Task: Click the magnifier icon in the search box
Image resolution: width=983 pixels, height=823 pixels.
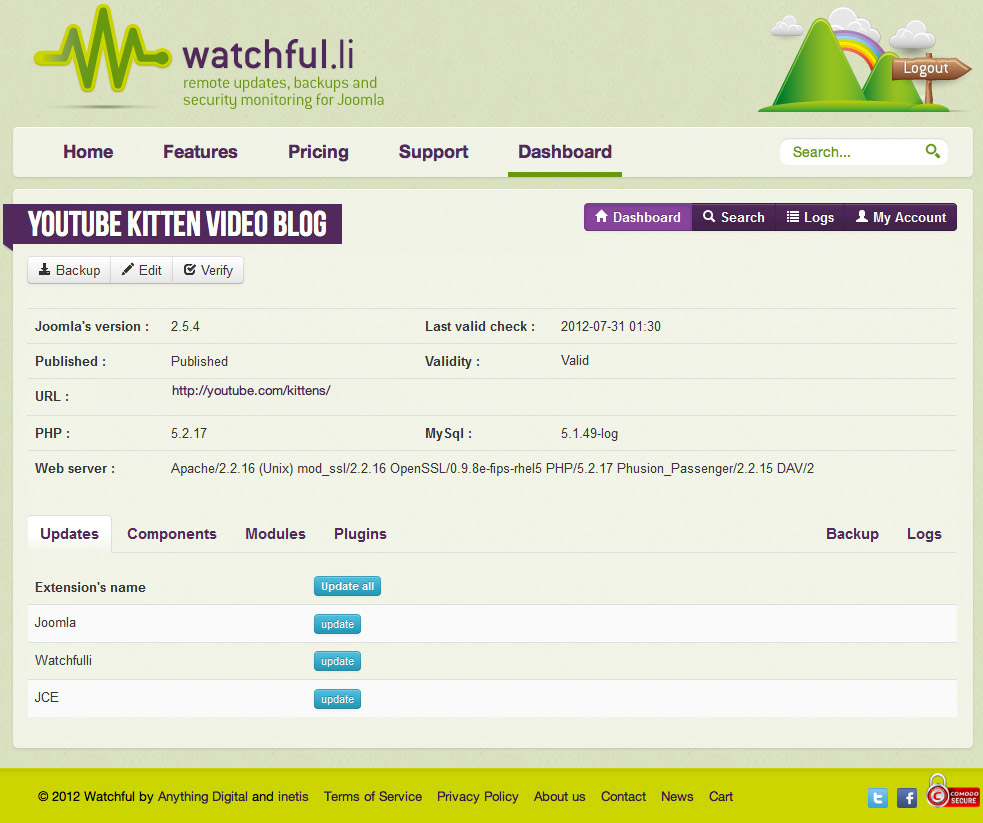Action: [x=932, y=151]
